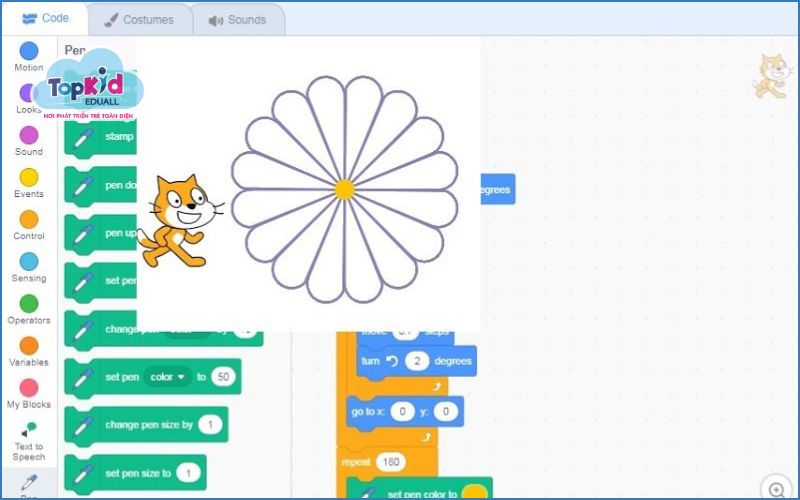This screenshot has width=800, height=500.
Task: Open the Sounds tab
Action: click(x=238, y=20)
